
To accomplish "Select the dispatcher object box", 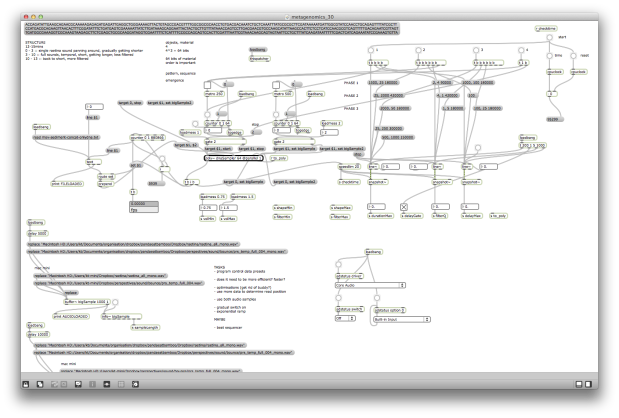I will point(259,59).
